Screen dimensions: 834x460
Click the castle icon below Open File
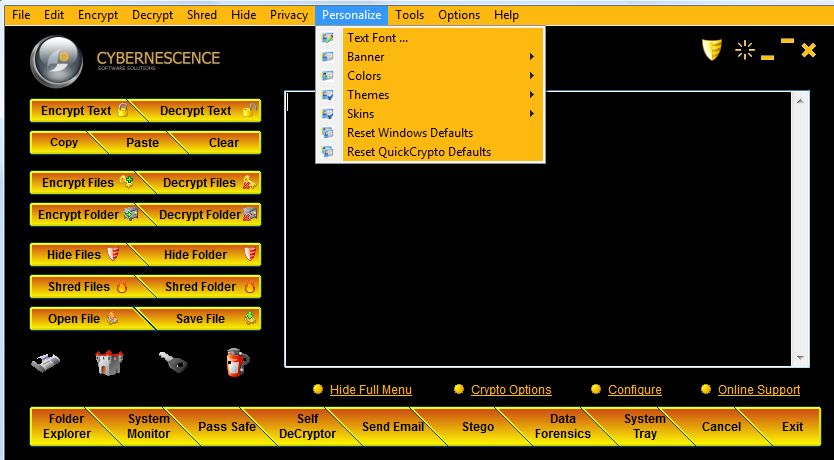pos(109,363)
